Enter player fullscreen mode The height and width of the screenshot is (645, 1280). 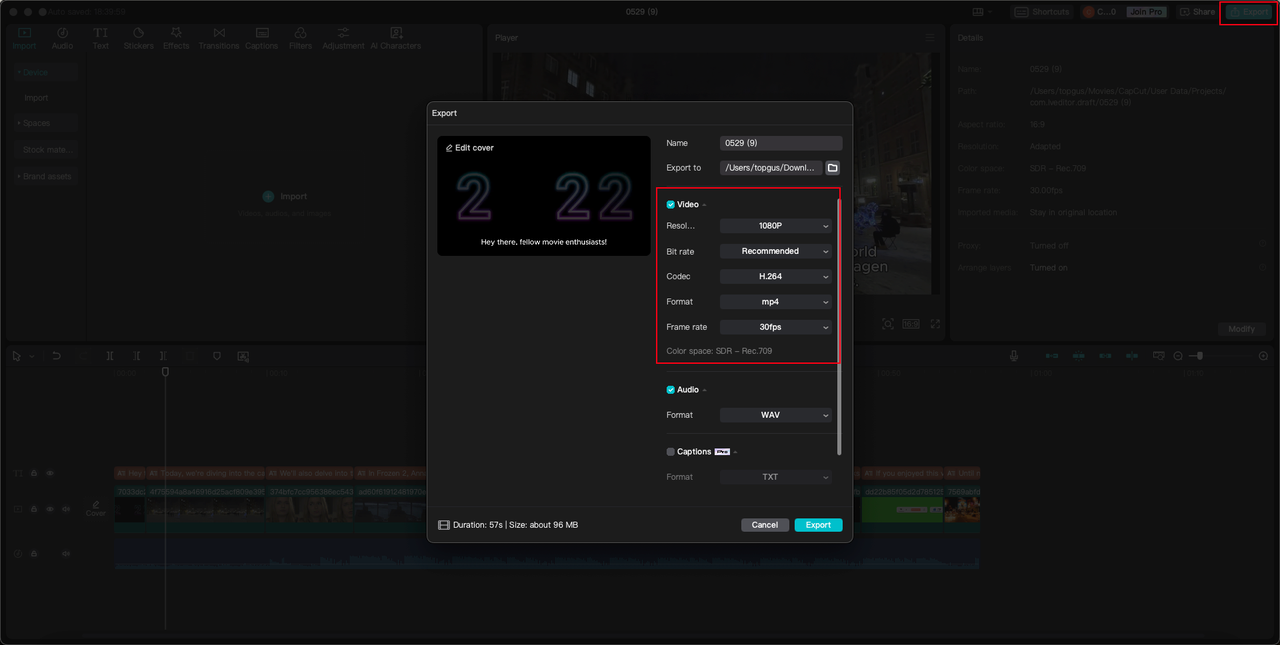click(x=936, y=324)
